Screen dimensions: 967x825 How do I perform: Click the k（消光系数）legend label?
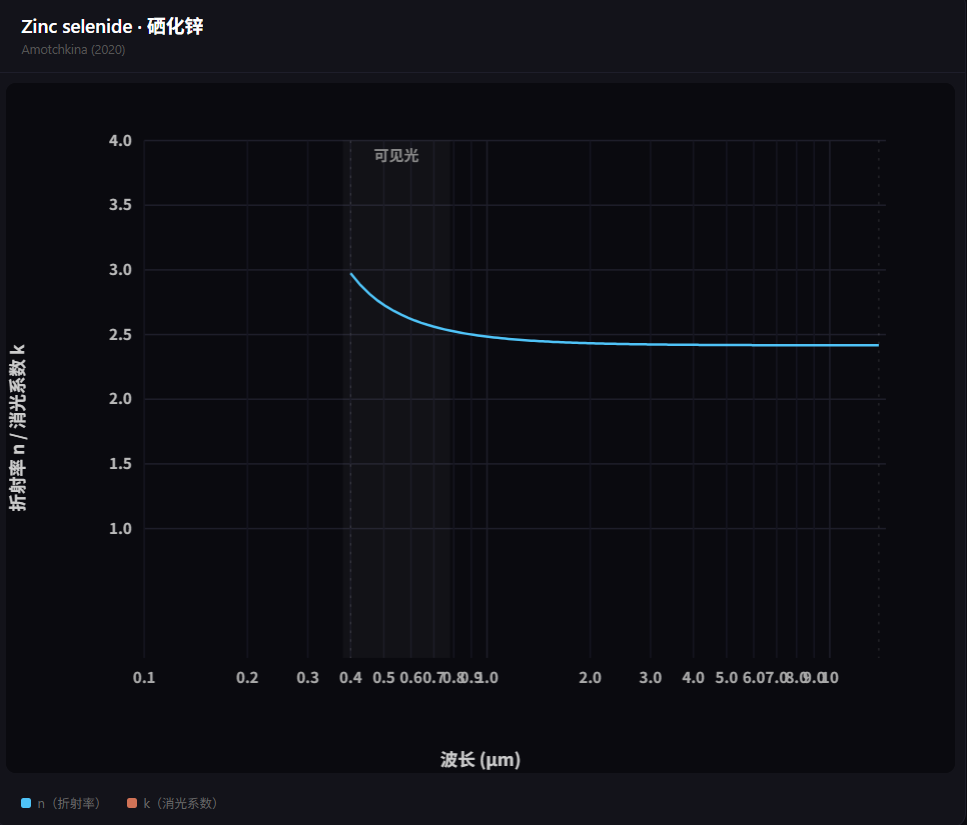[x=180, y=803]
